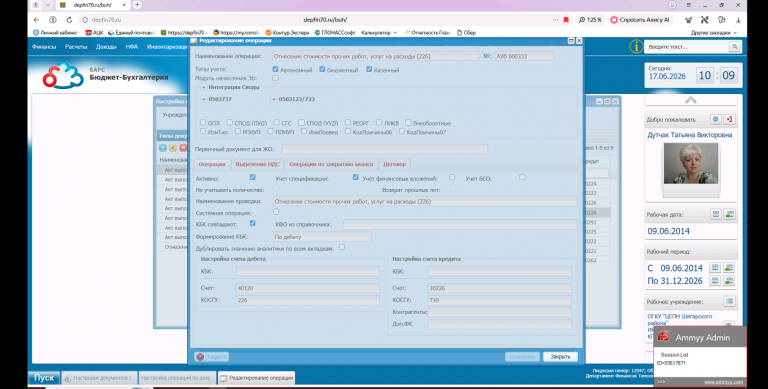
Task: Open calendar icon for period end 31.12.2026
Action: click(715, 281)
